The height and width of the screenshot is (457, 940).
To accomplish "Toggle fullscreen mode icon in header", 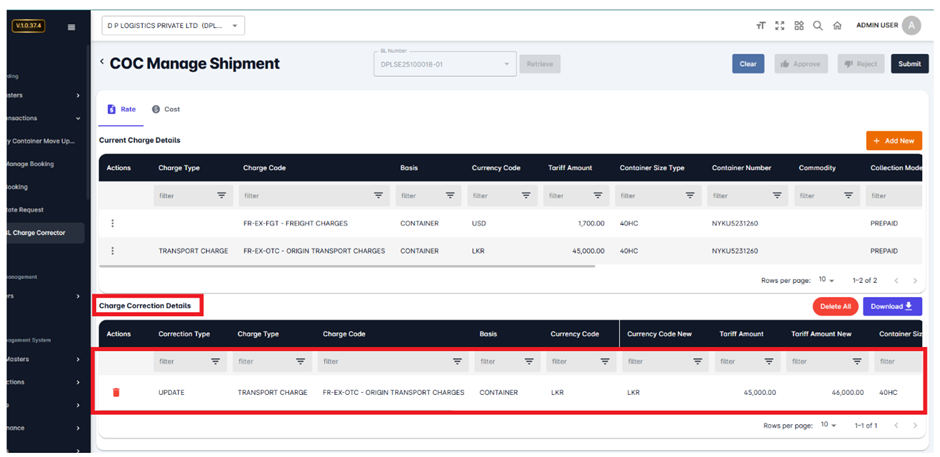I will pyautogui.click(x=780, y=26).
